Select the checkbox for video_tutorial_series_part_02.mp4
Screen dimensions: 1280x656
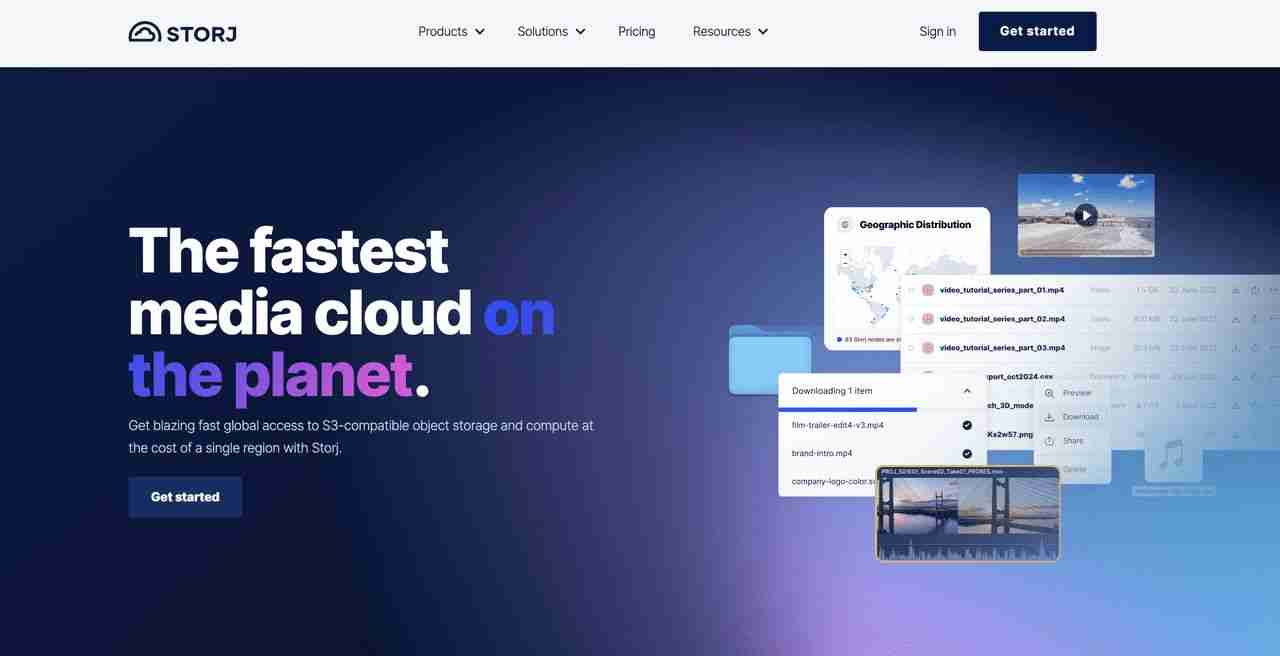[911, 319]
